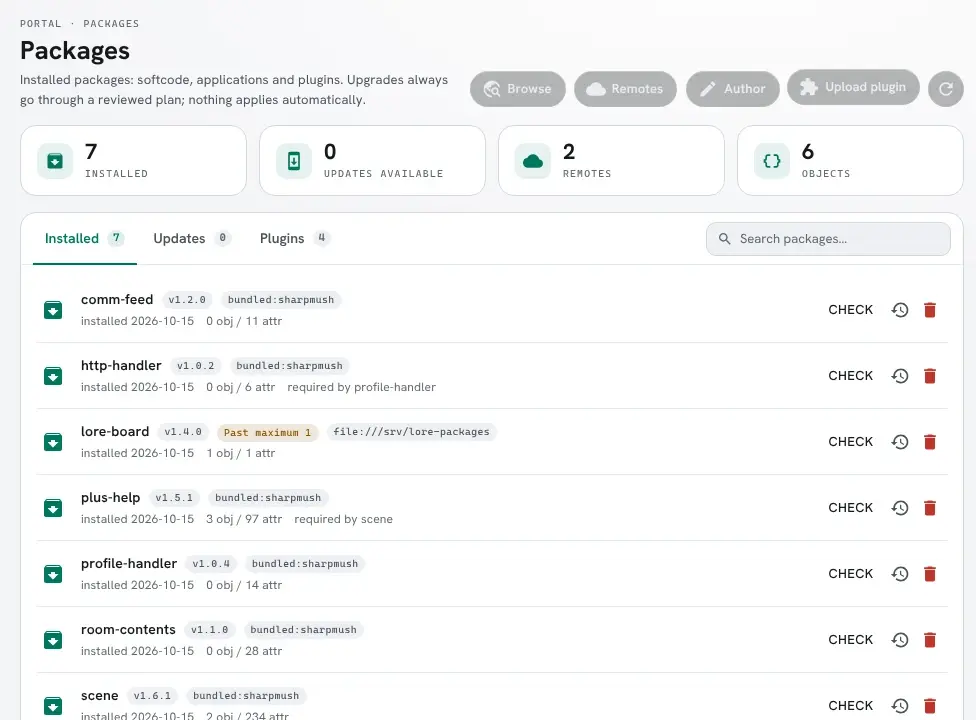Screen dimensions: 976x720
Task: Click the refresh icon button
Action: coord(946,89)
